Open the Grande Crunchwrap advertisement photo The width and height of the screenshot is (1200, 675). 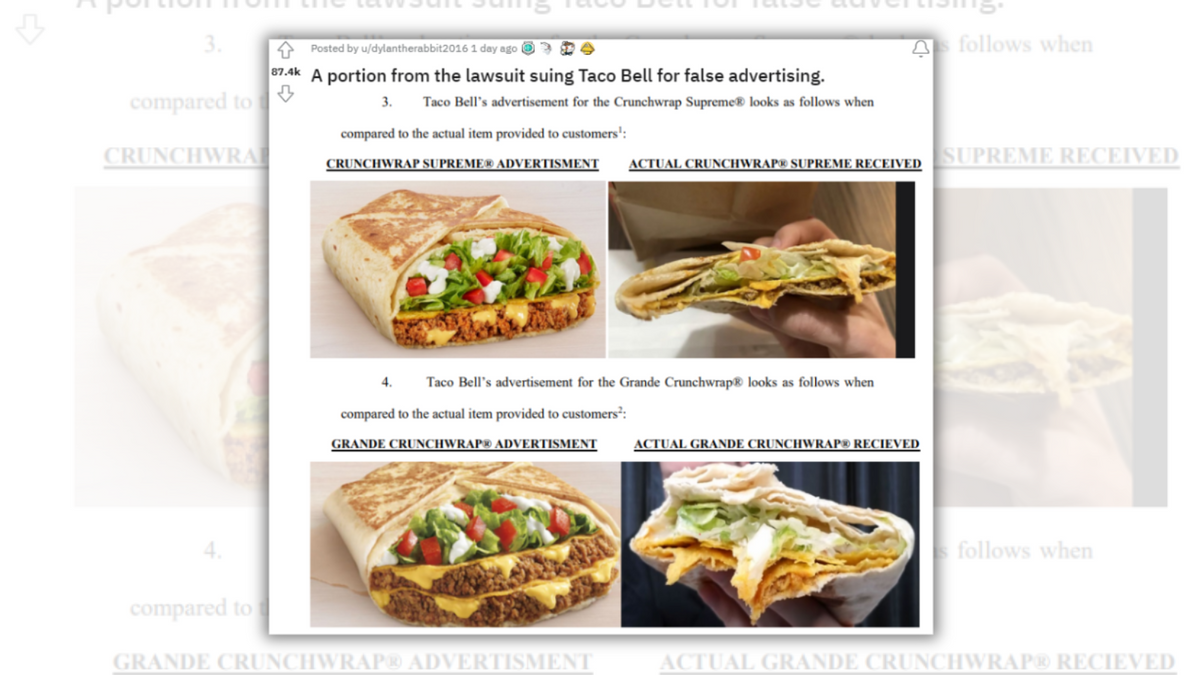click(x=464, y=544)
